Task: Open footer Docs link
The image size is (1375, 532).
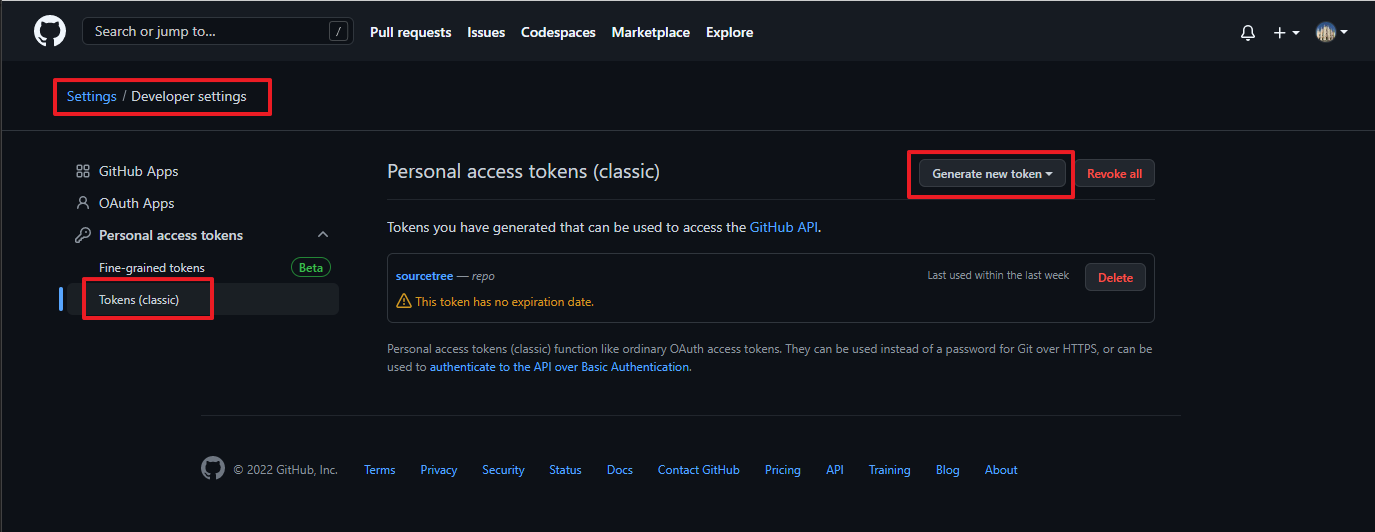Action: pos(620,470)
